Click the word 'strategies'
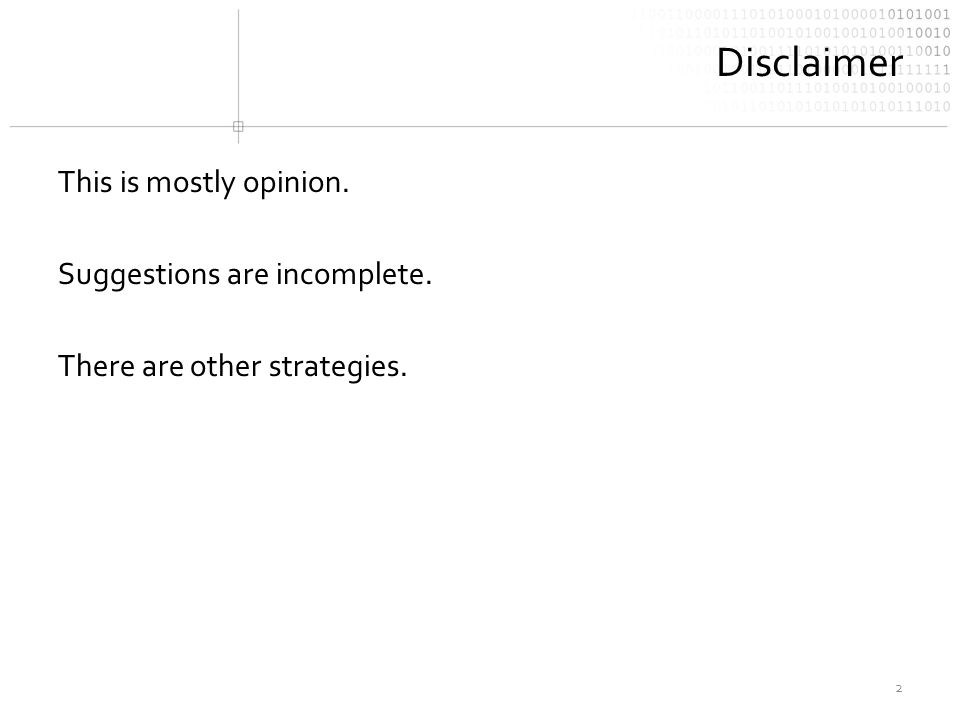The image size is (960, 720). tap(334, 367)
